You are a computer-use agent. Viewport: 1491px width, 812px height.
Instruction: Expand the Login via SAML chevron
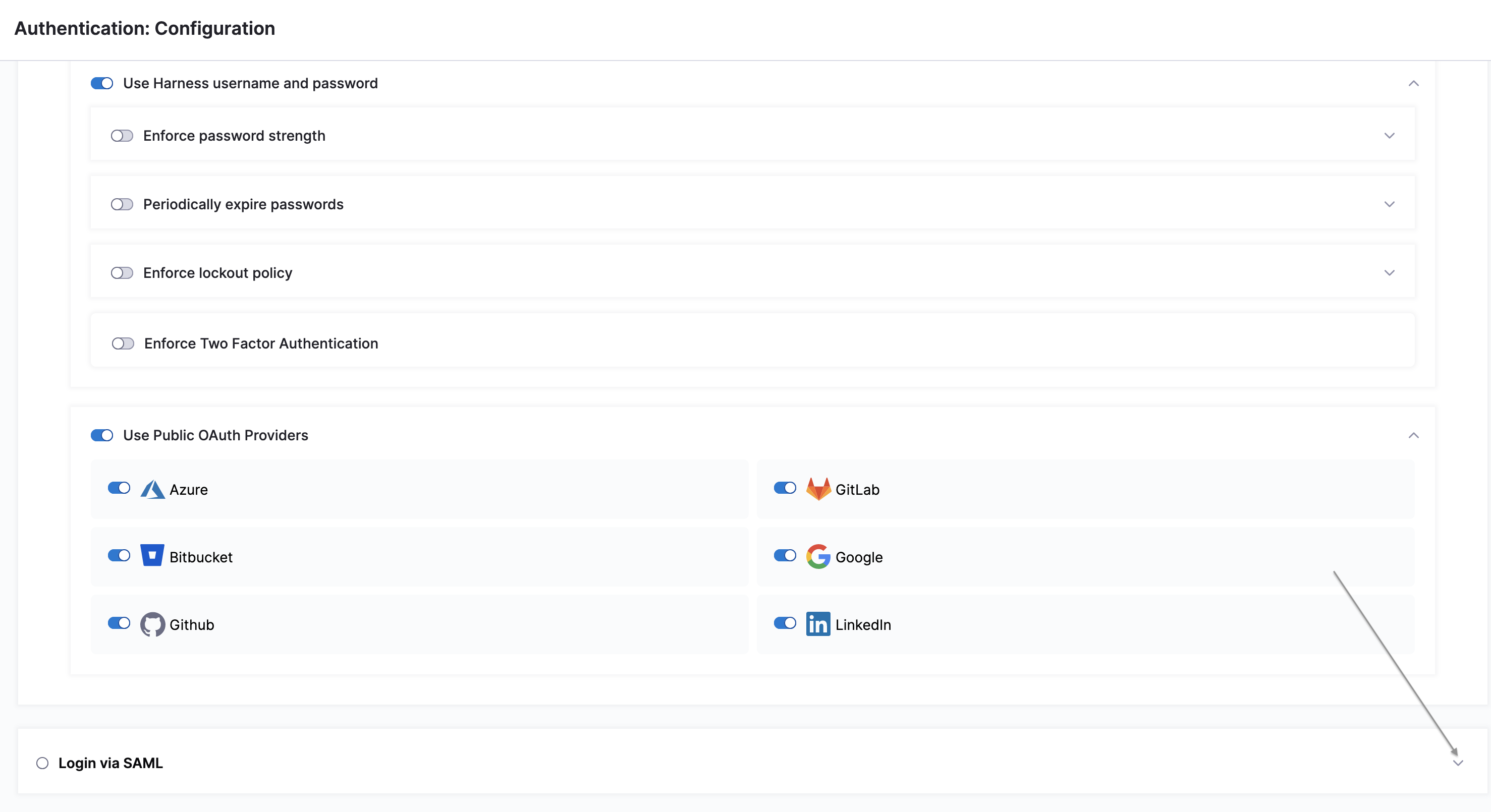click(x=1457, y=764)
